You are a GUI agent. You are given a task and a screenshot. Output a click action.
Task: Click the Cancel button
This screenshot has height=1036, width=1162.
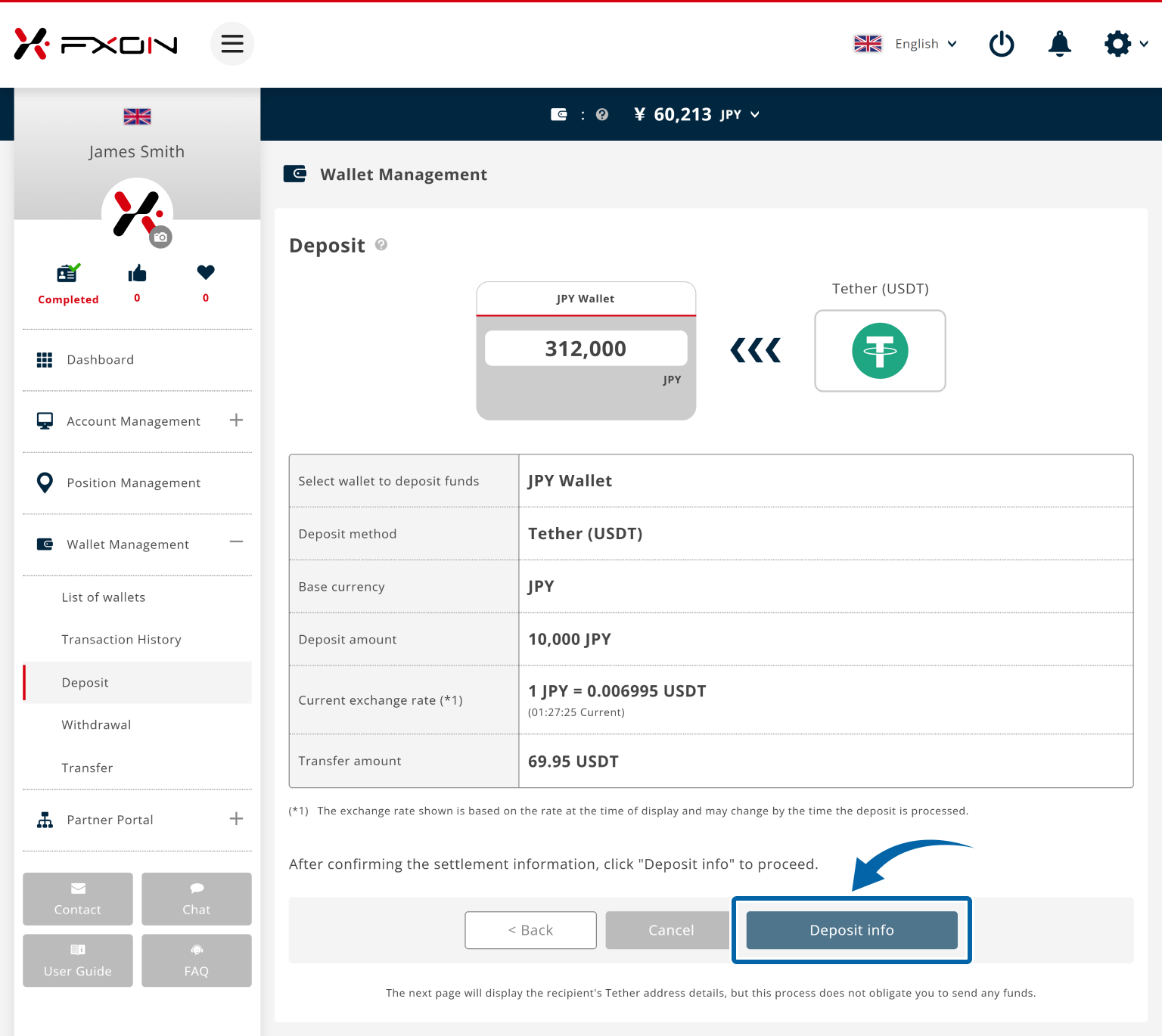click(x=668, y=930)
